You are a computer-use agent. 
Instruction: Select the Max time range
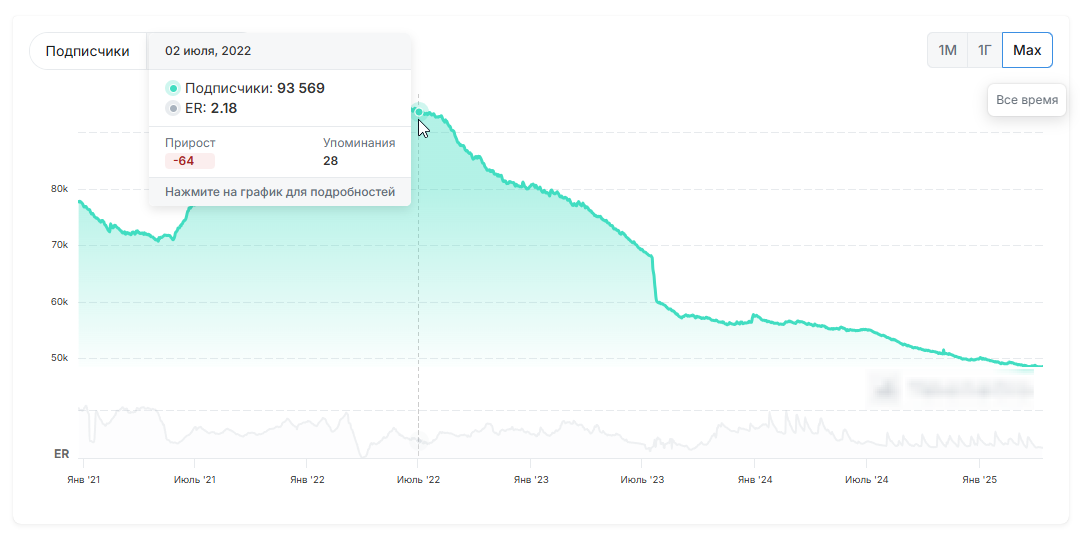[x=1027, y=50]
